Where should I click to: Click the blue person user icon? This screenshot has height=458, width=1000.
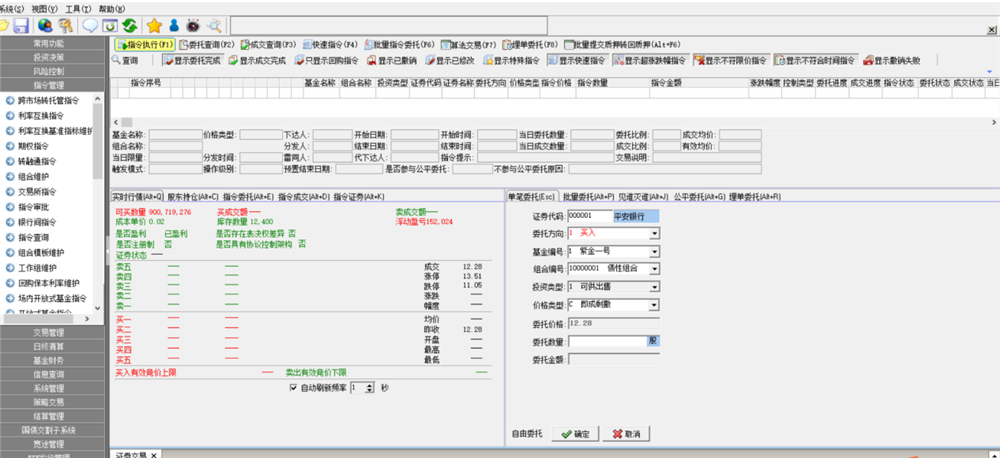coord(173,26)
